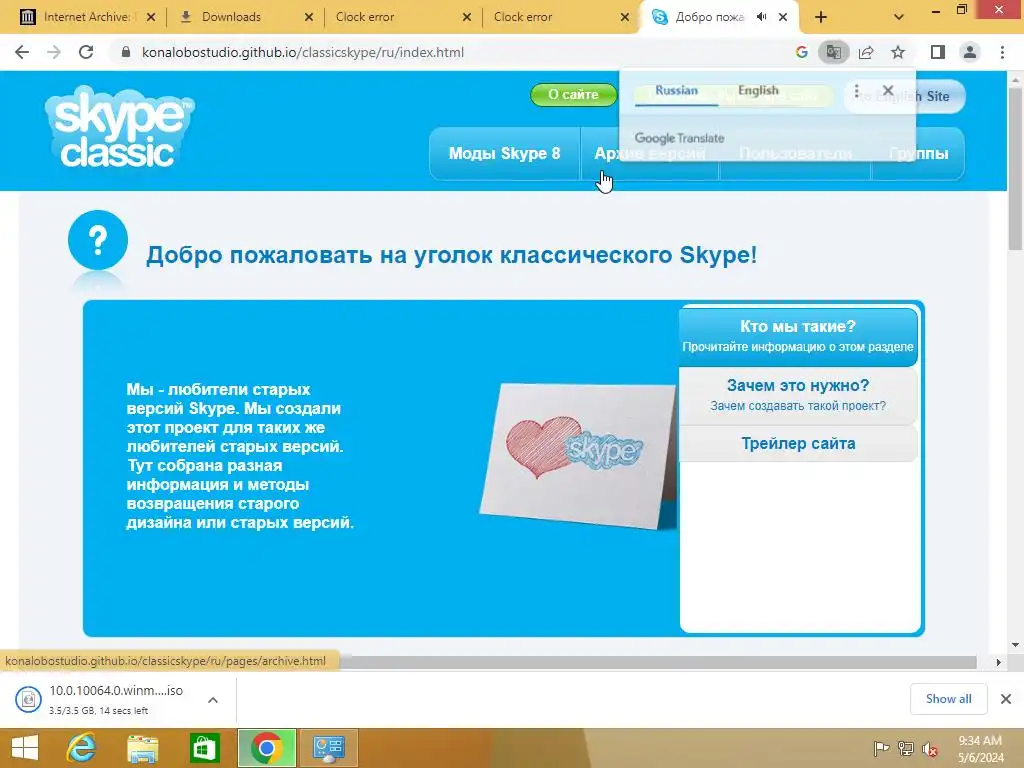Click the horizontal scrollbar right arrow
The height and width of the screenshot is (768, 1024).
tap(998, 662)
